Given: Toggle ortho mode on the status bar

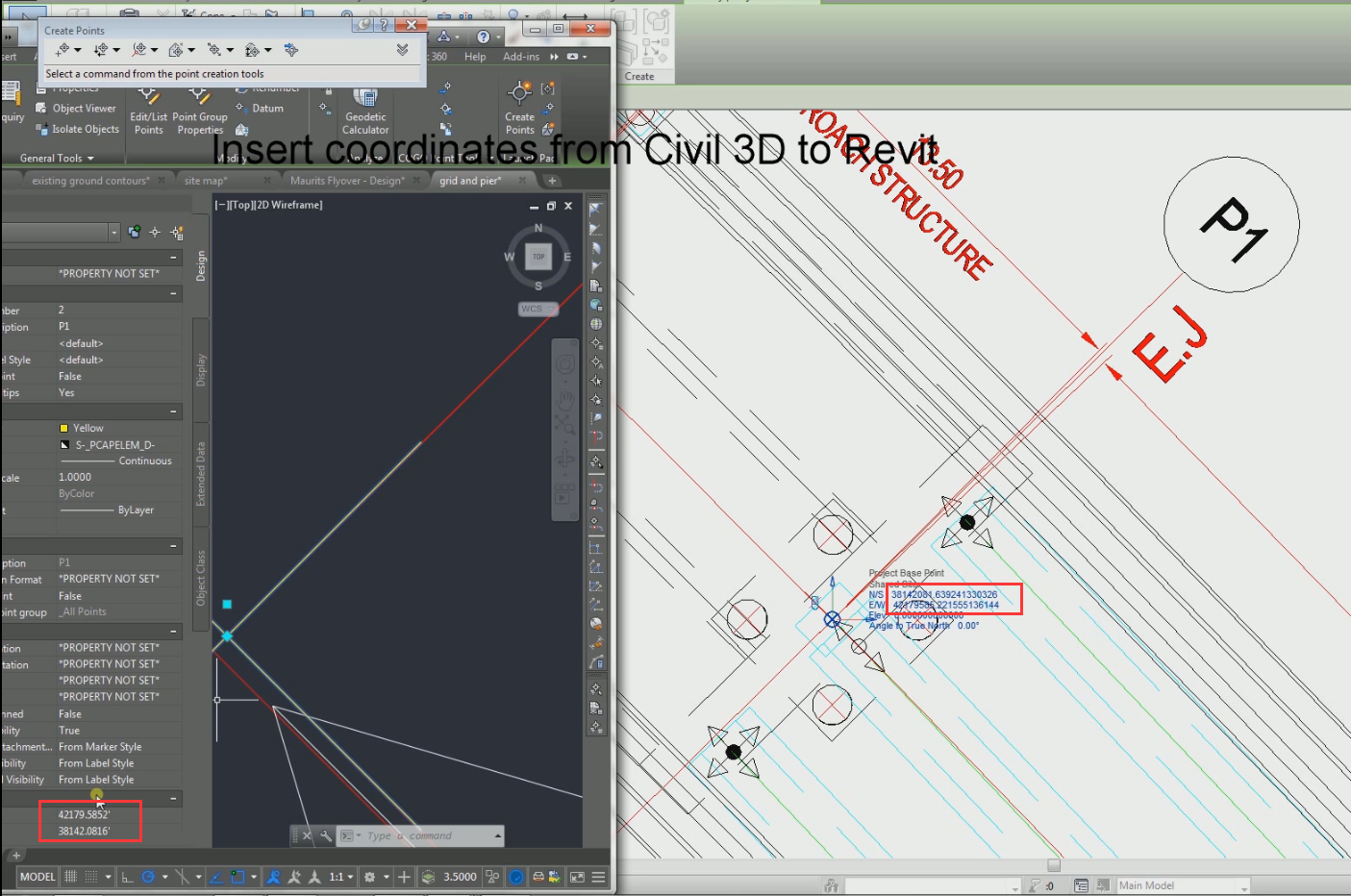Looking at the screenshot, I should (126, 876).
